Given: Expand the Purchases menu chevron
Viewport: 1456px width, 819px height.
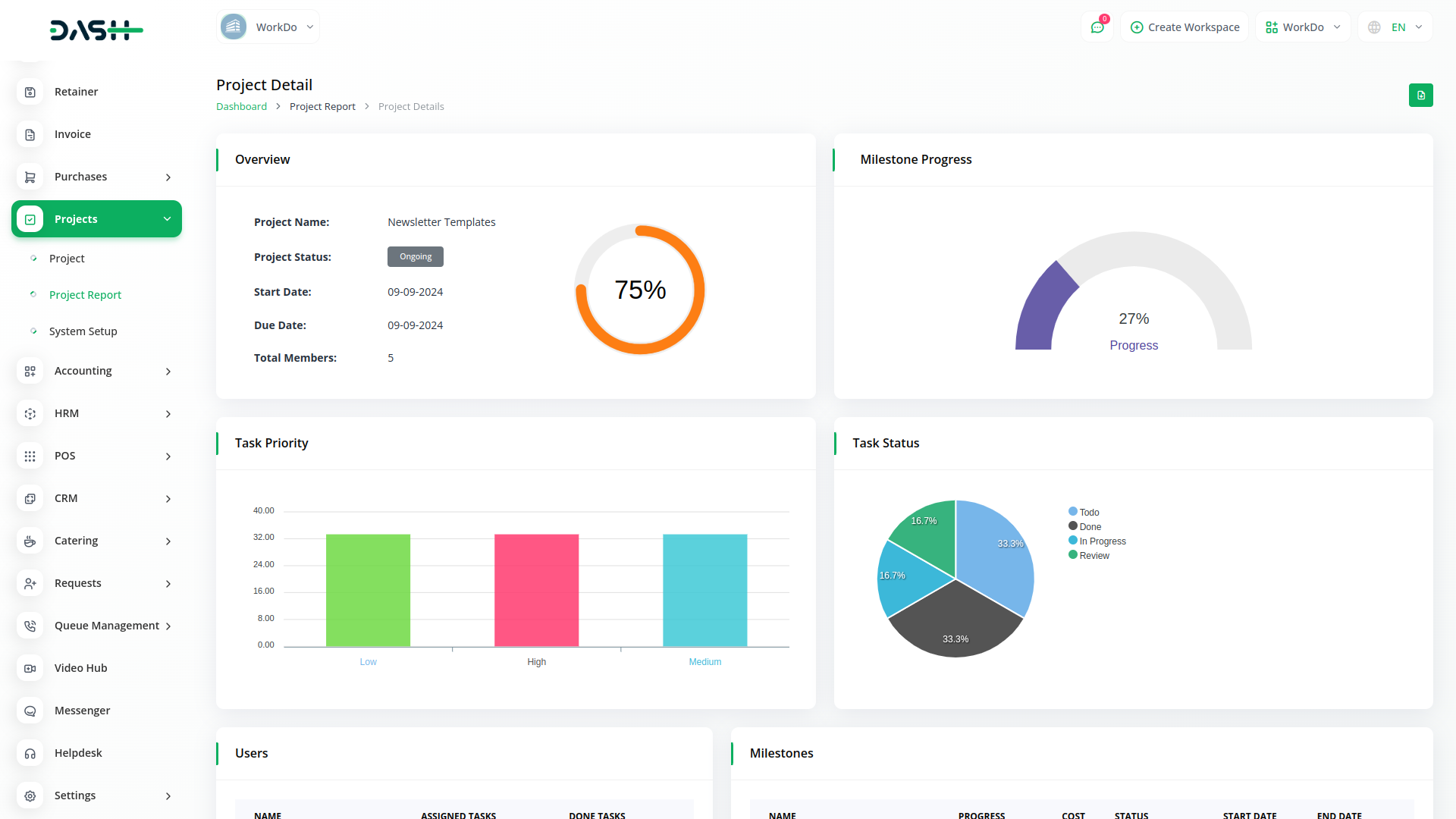Looking at the screenshot, I should 168,177.
